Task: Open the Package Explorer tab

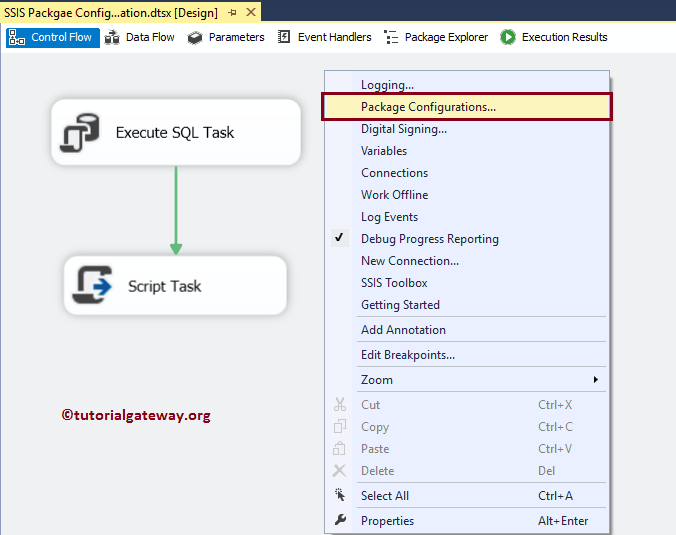Action: coord(436,38)
